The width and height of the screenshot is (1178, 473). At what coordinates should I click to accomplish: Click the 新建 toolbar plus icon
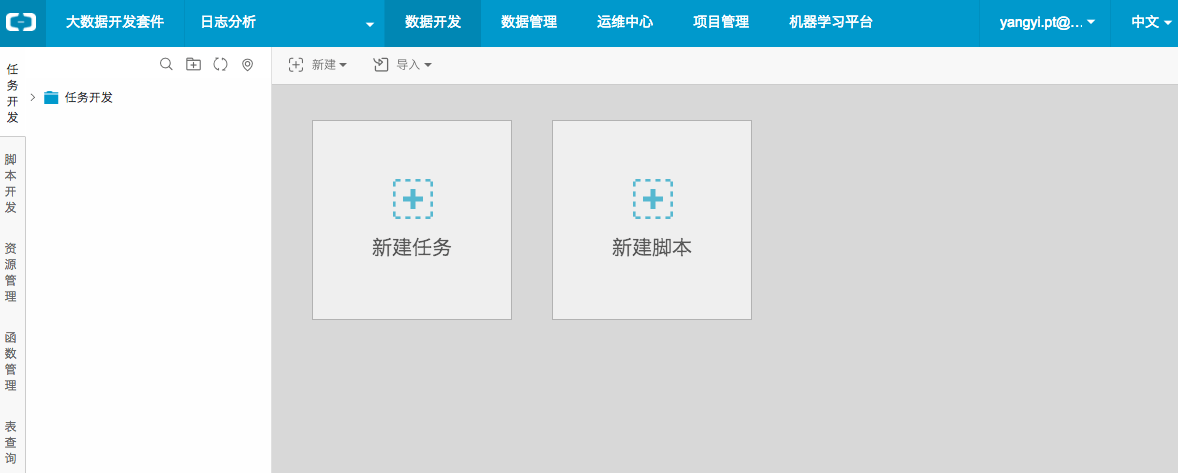pyautogui.click(x=296, y=65)
